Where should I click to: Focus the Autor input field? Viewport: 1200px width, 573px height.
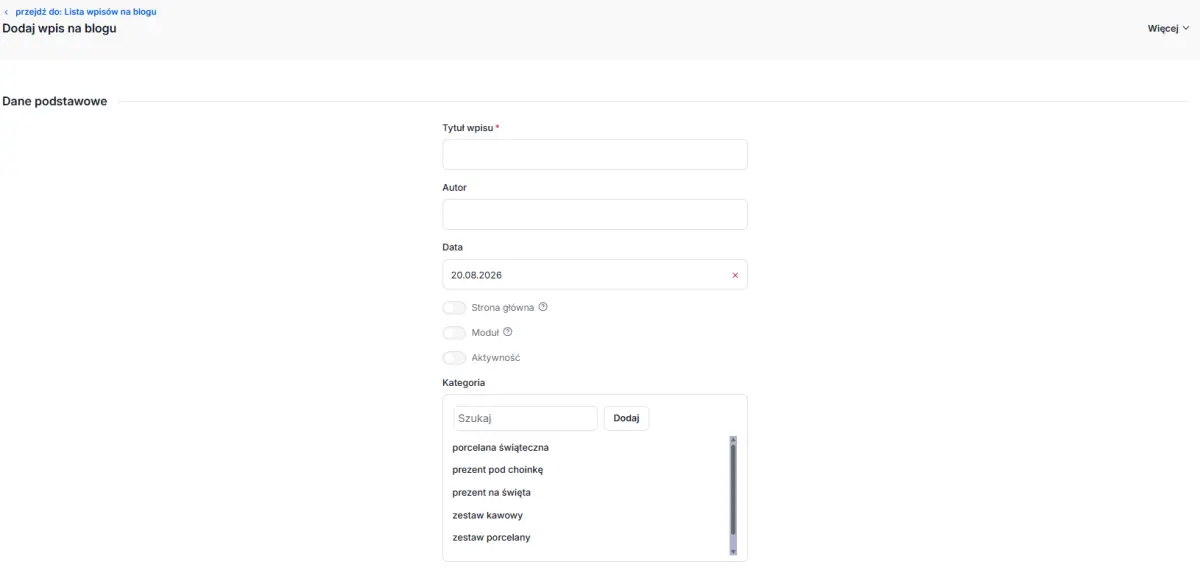(x=595, y=215)
